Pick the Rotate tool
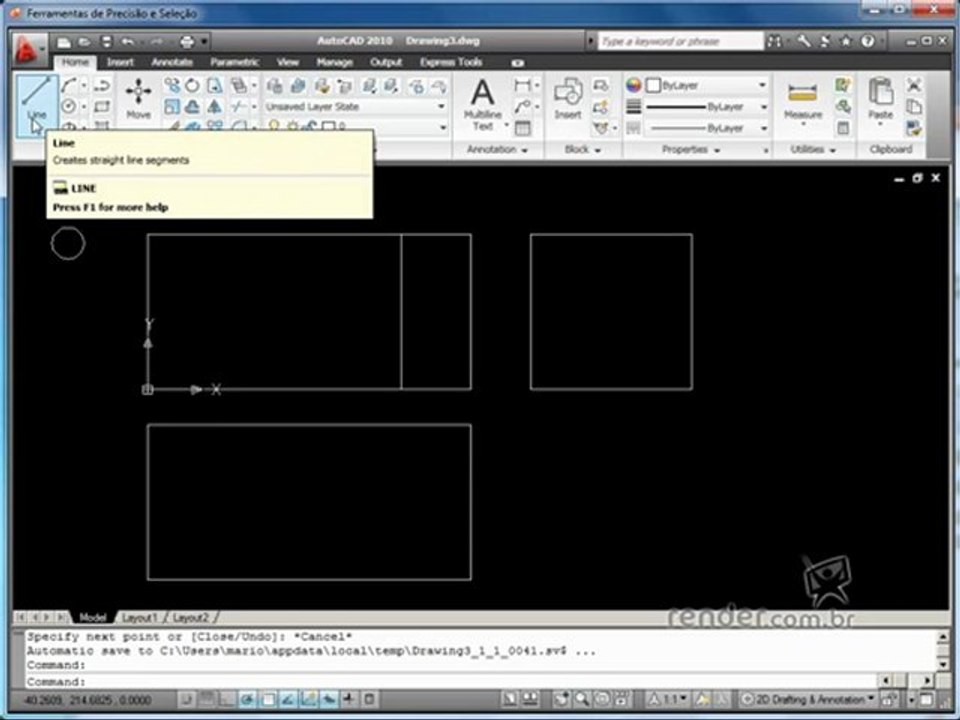The image size is (960, 720). [x=193, y=85]
